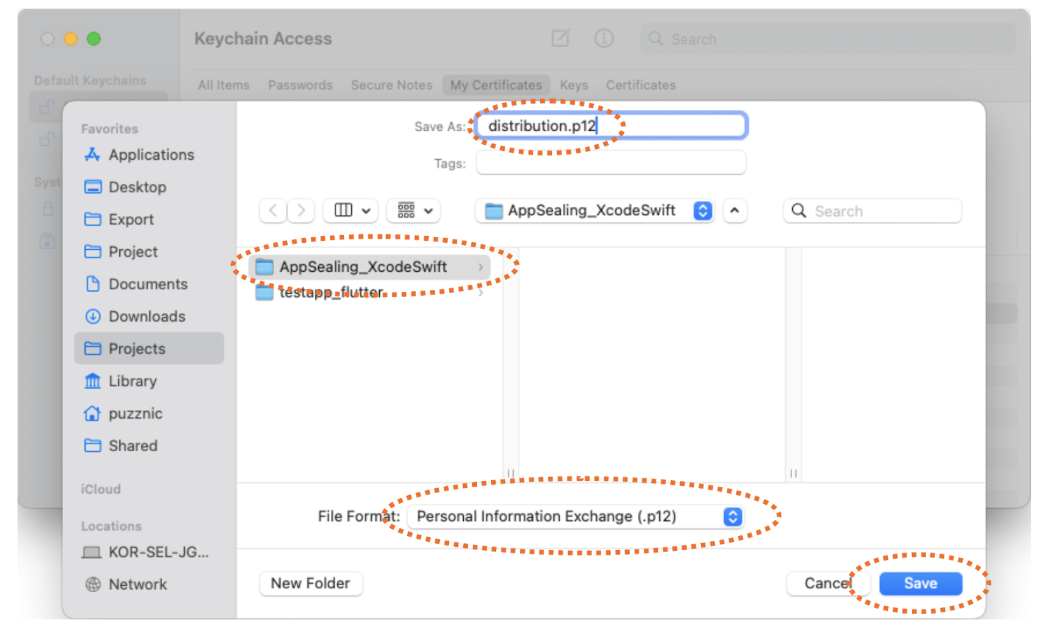Collapse the dialog with the chevron button
Screen dimensions: 1042x628
click(x=735, y=211)
